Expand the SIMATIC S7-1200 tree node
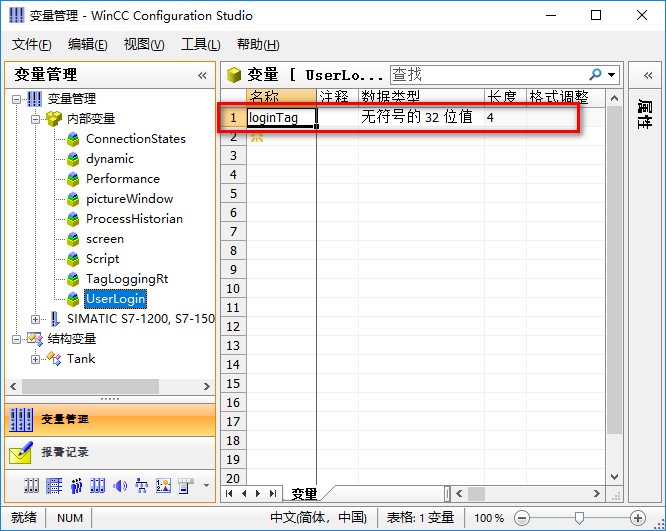Viewport: 666px width, 531px height. 35,319
